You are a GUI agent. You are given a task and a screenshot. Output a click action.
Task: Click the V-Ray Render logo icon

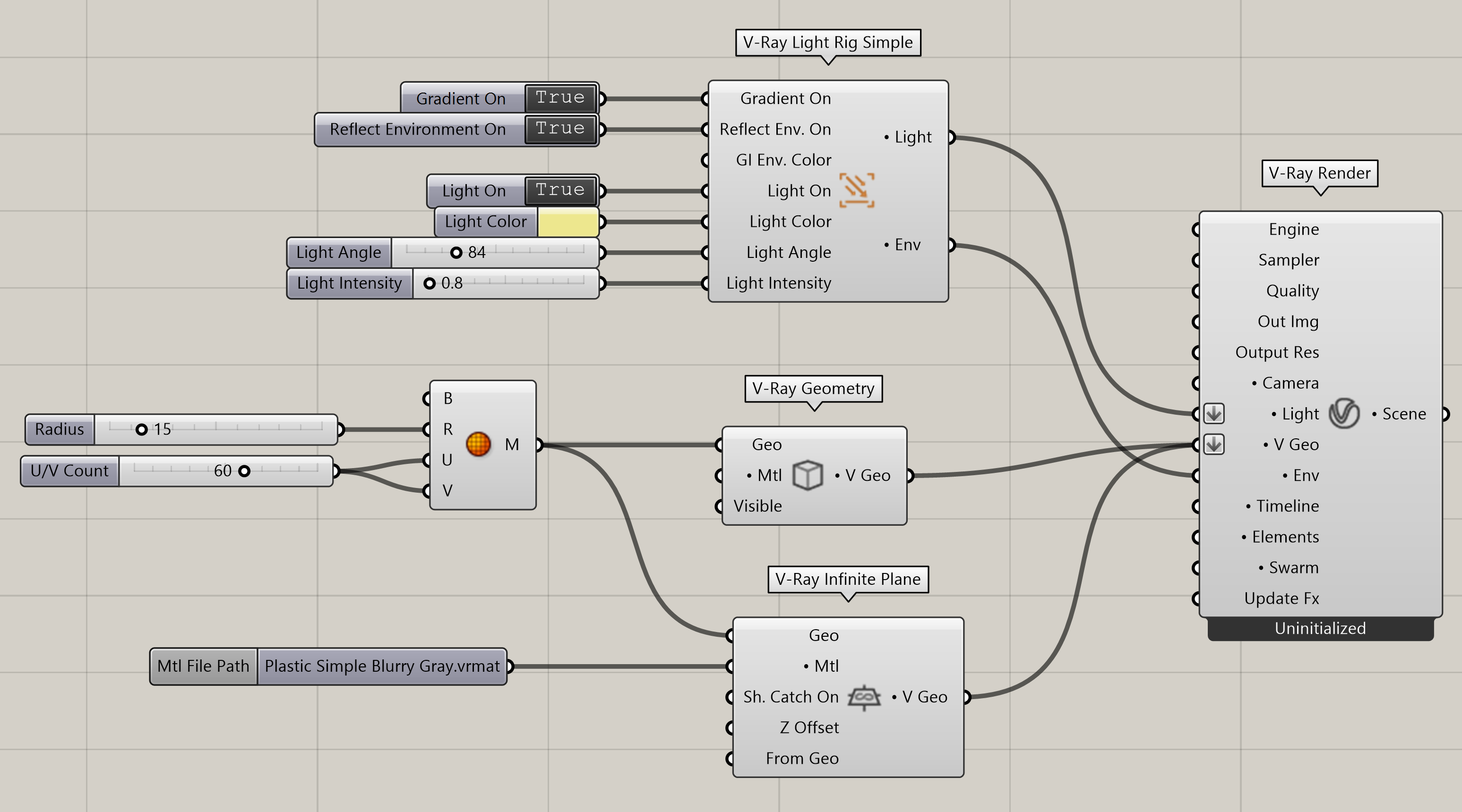pyautogui.click(x=1343, y=414)
